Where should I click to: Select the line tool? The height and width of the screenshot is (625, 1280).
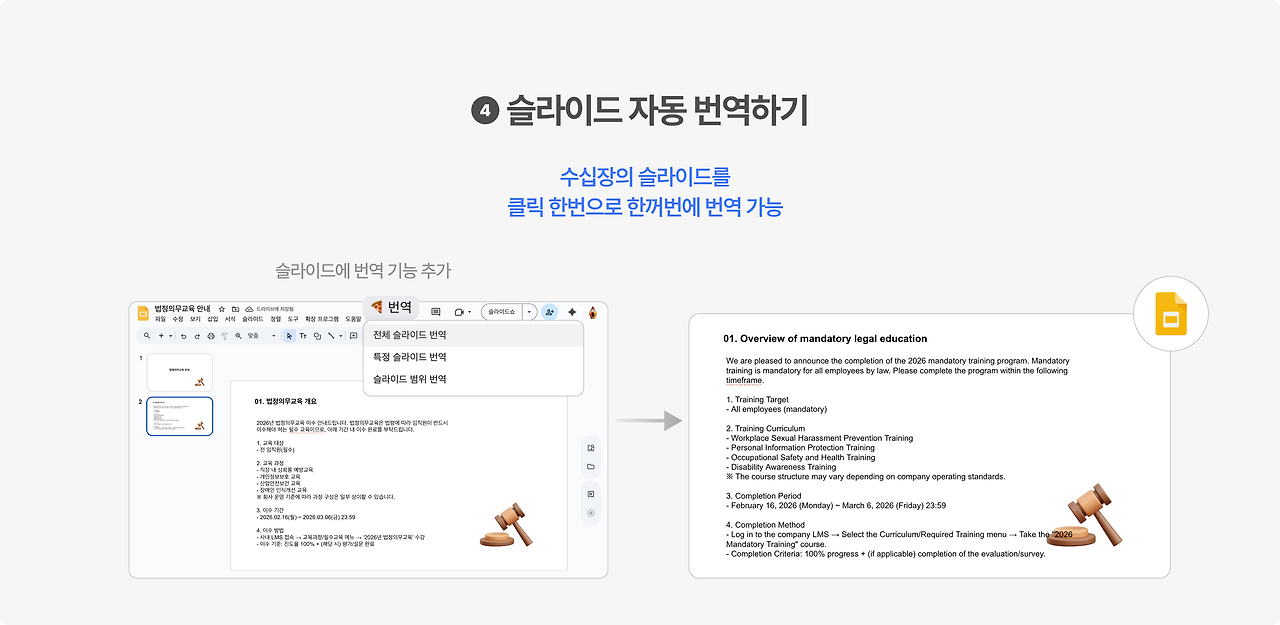pos(331,336)
